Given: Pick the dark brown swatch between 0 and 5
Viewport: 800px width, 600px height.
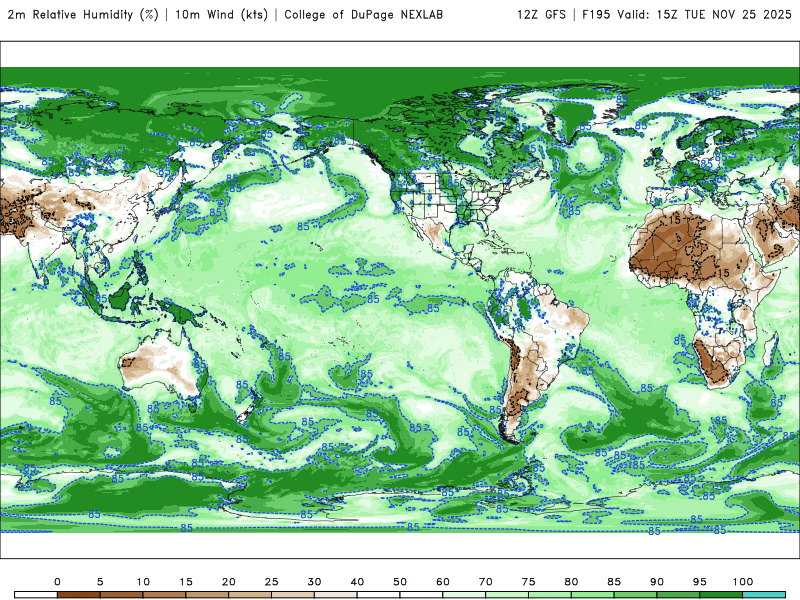Looking at the screenshot, I should 79,595.
